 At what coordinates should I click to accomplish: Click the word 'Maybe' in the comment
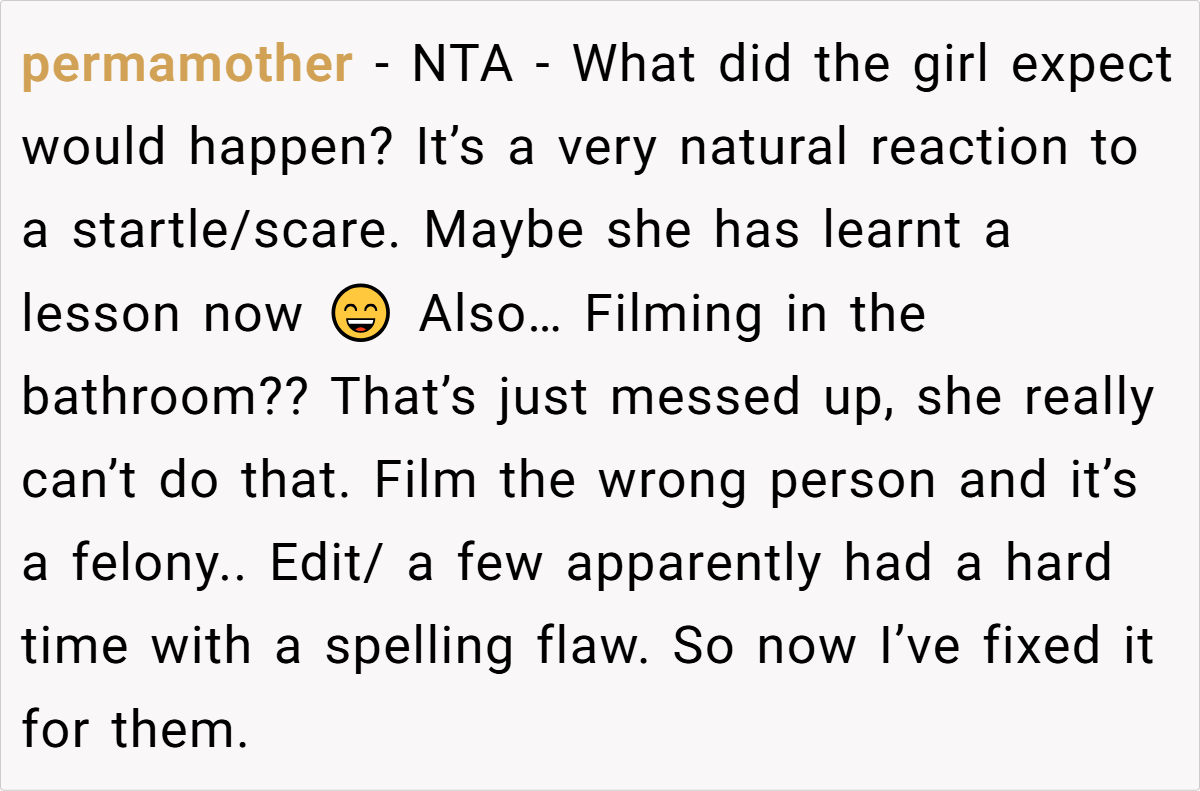pos(503,232)
